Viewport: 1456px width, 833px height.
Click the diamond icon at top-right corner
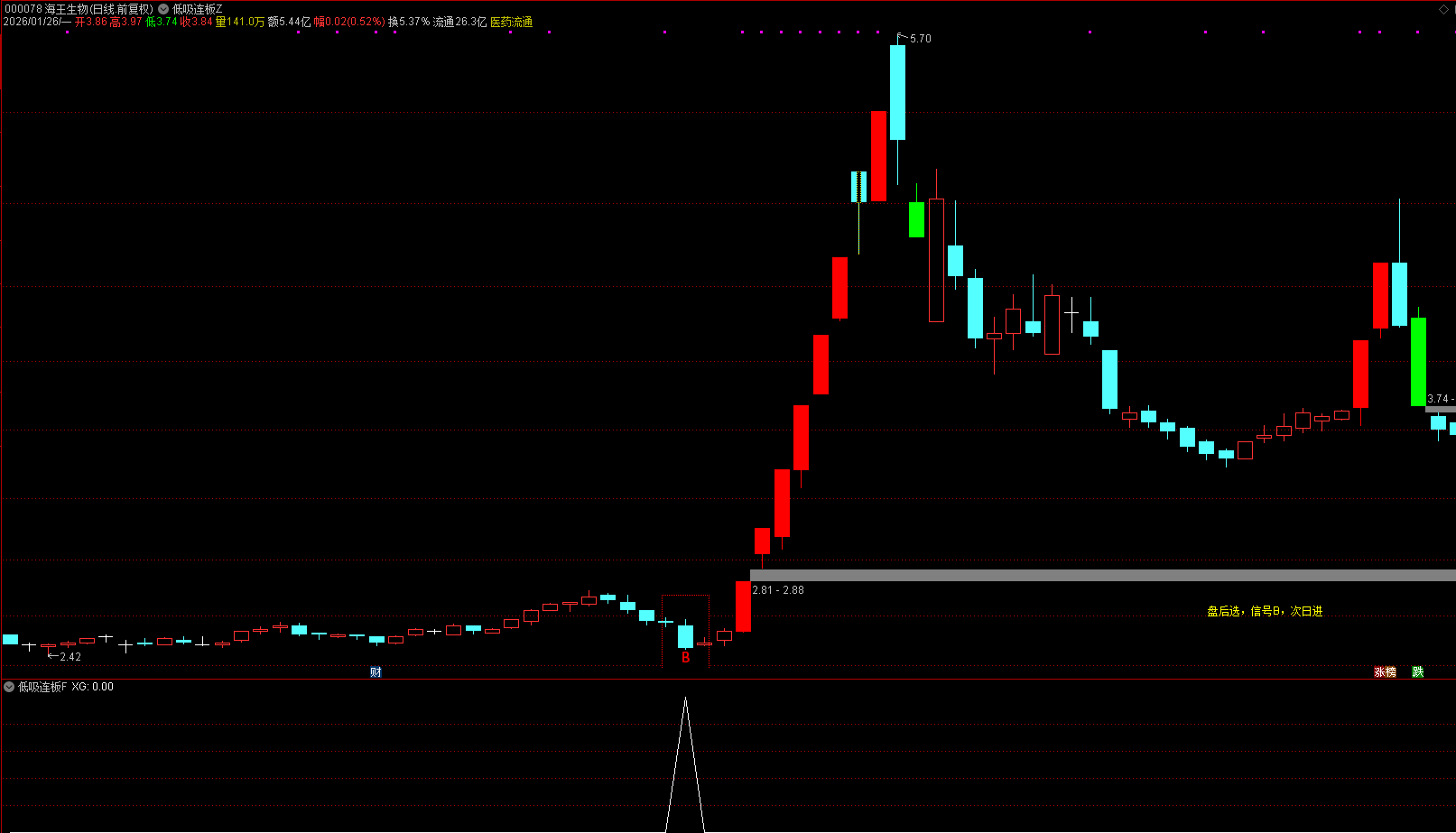coord(1443,9)
